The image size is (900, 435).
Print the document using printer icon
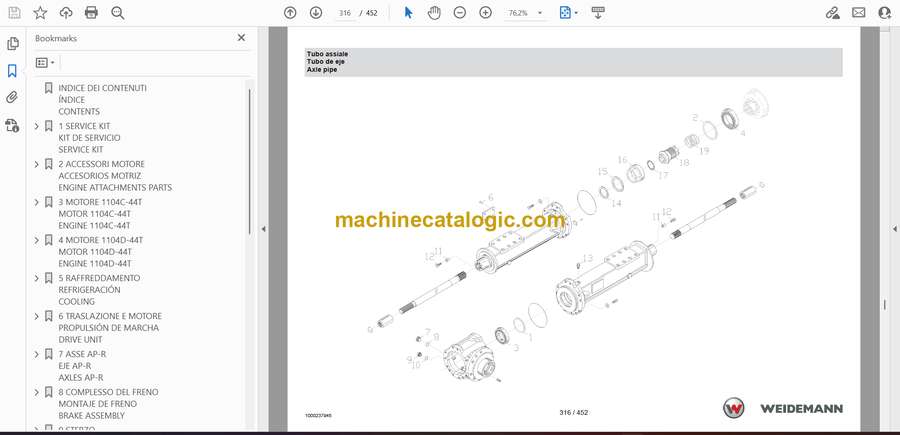(x=92, y=13)
